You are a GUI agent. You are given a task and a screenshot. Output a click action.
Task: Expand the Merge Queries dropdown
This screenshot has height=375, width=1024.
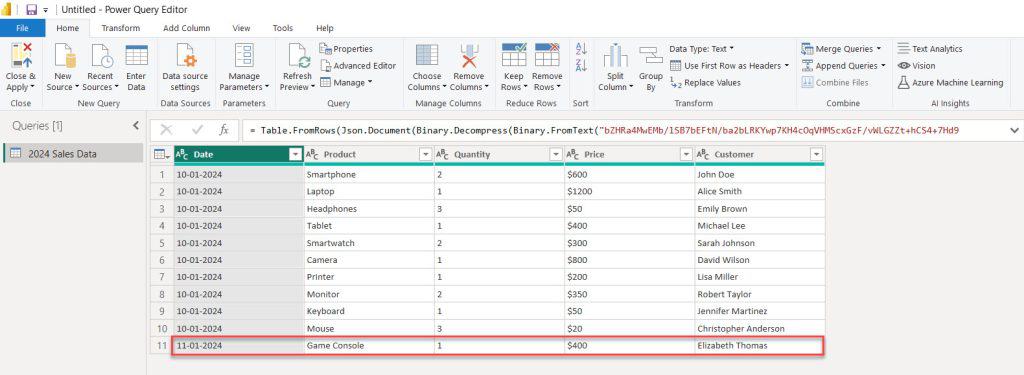point(878,49)
